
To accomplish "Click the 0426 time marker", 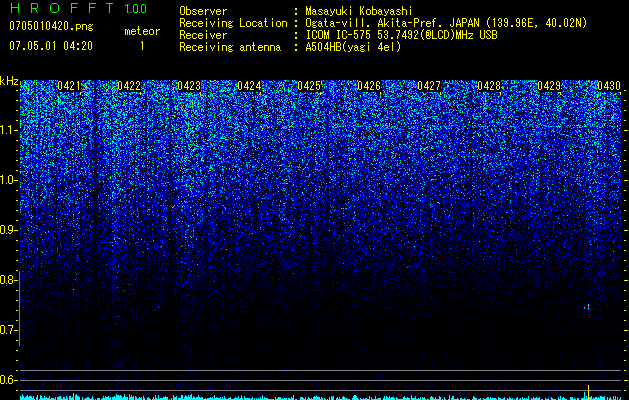I will pos(369,86).
